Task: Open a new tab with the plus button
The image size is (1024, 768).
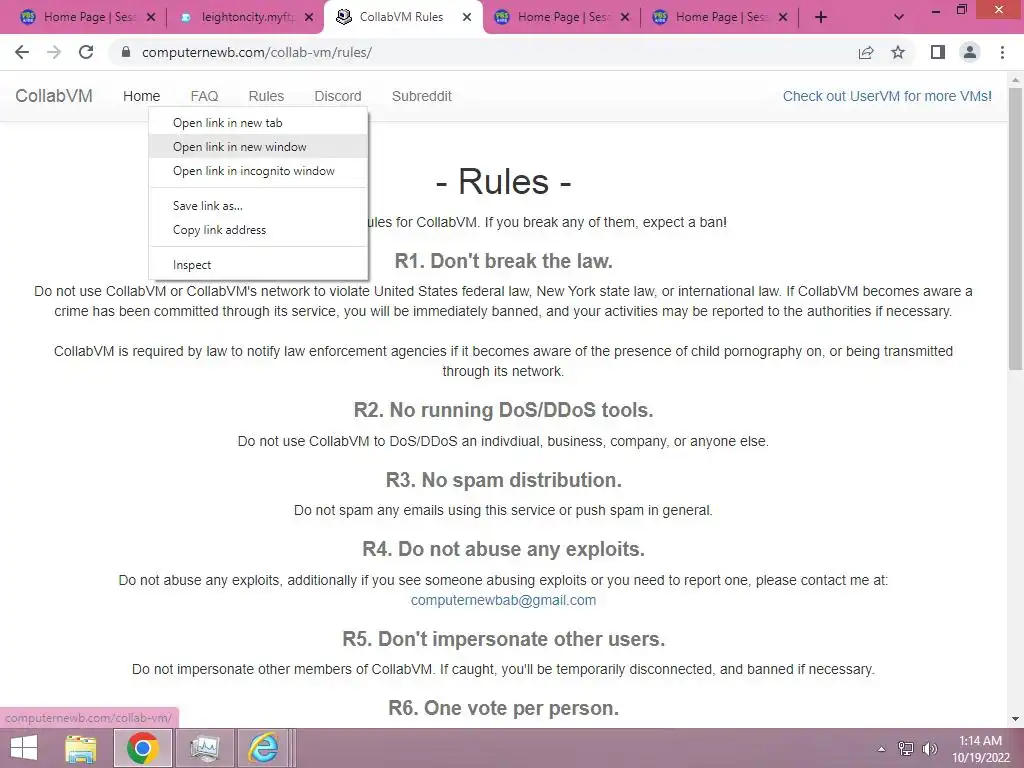Action: pos(821,17)
